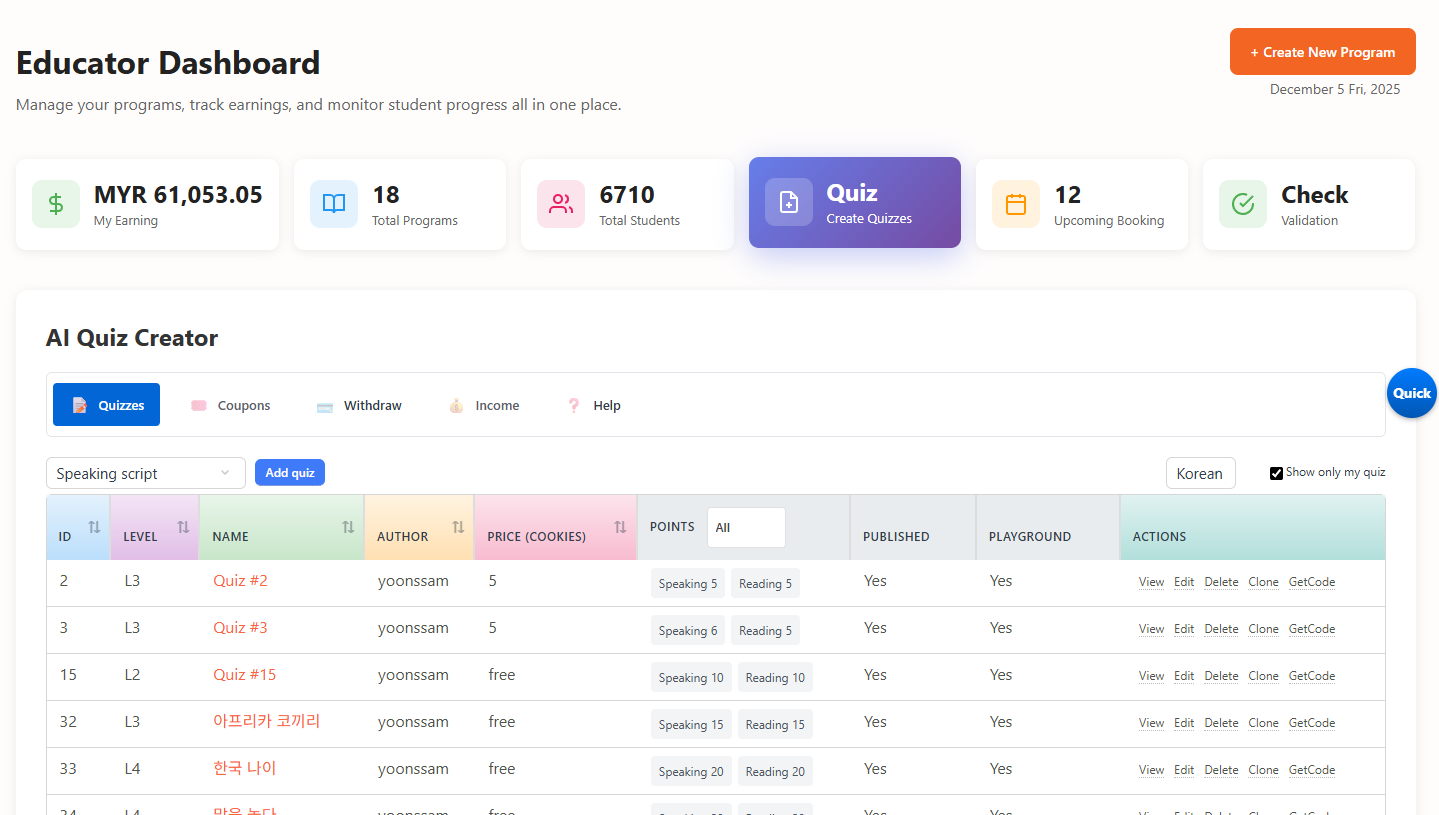Select the Check Validation checkmark icon
The image size is (1439, 815).
coord(1242,203)
